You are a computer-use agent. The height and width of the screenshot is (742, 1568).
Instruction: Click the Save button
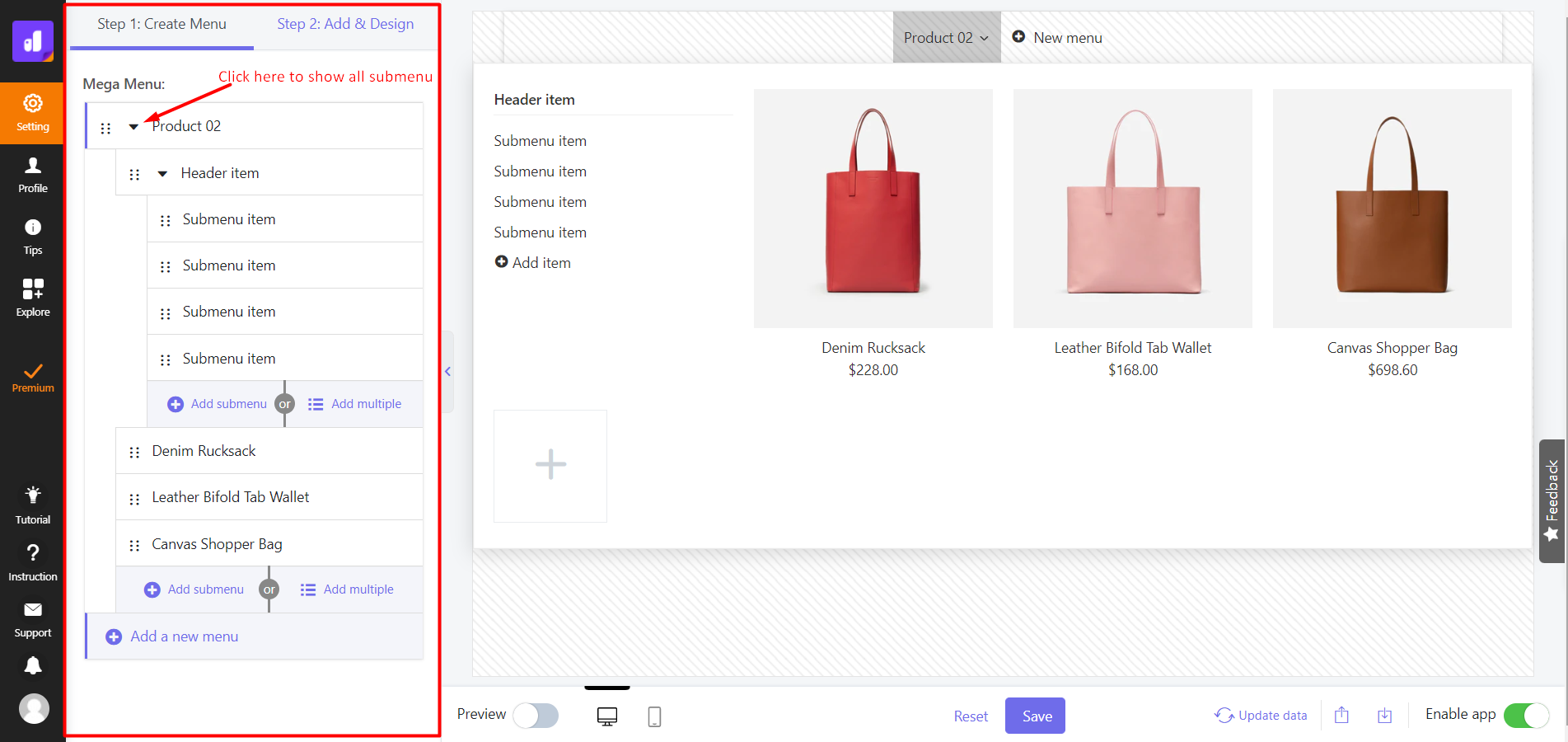1035,716
